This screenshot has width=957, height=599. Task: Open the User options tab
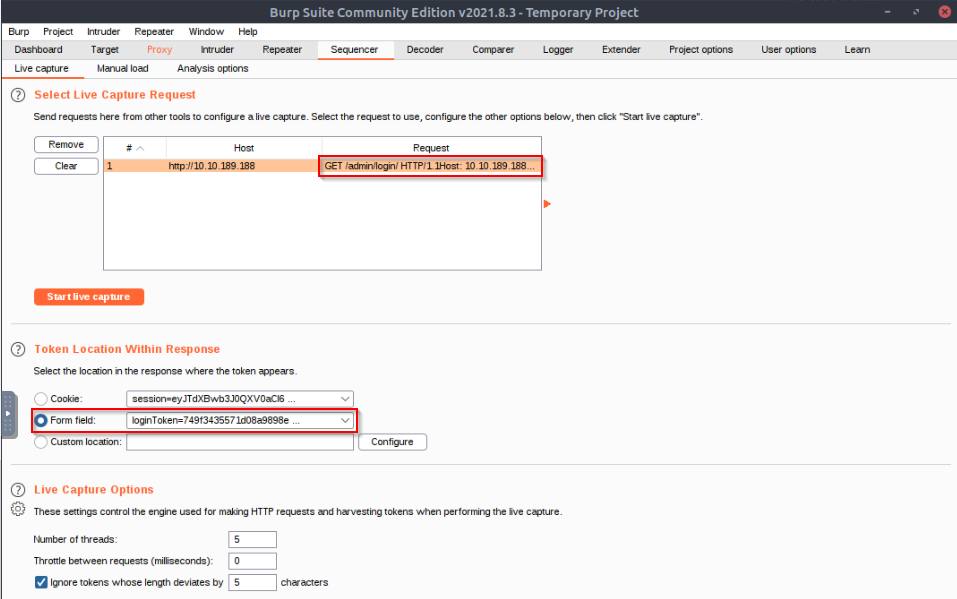(788, 49)
